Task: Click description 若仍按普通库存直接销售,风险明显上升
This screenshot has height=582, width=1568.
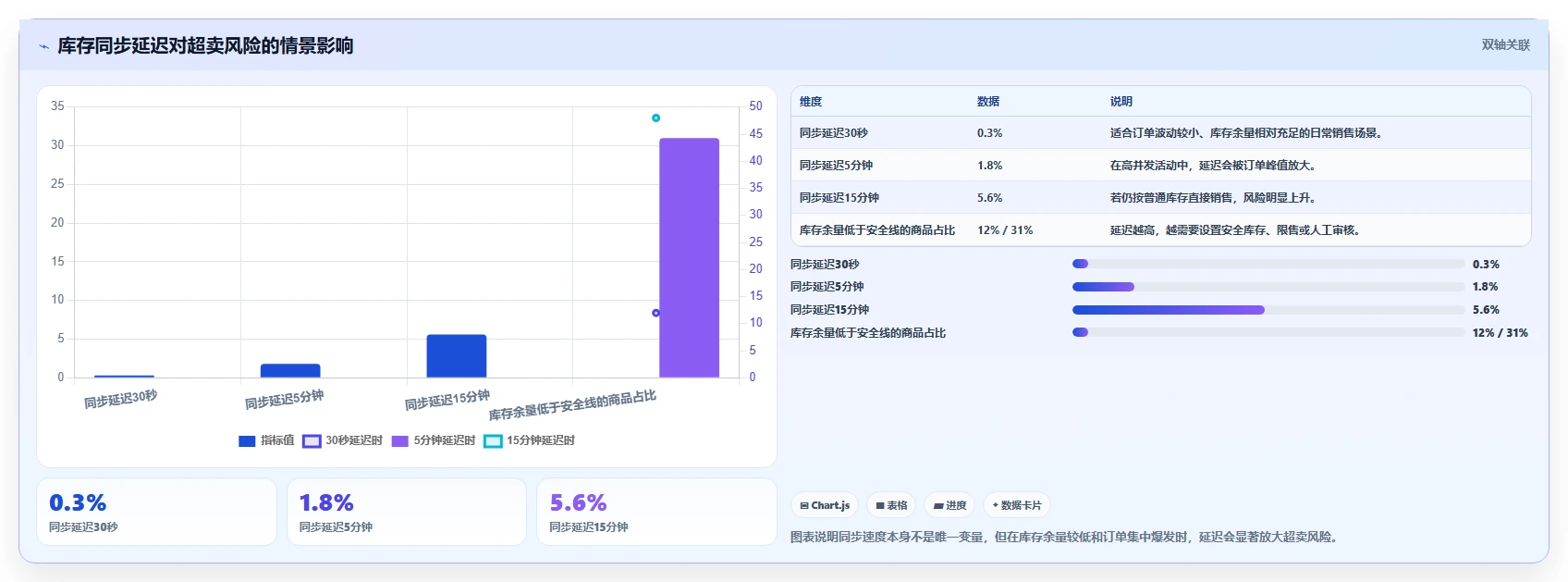Action: 1214,198
